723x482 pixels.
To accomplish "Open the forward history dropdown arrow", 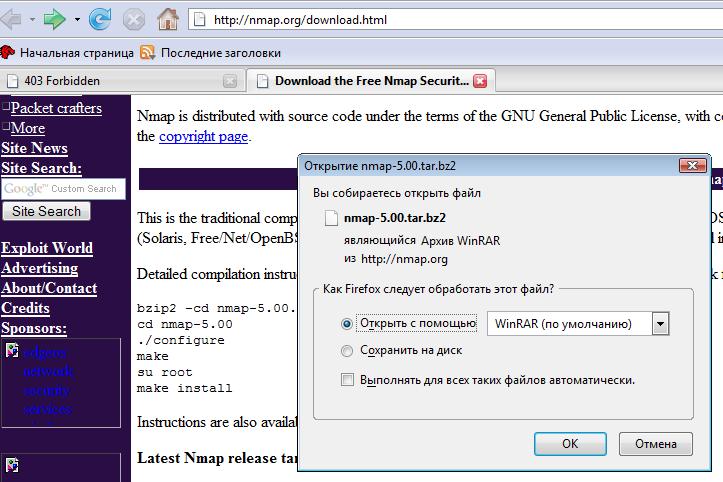I will (x=77, y=20).
